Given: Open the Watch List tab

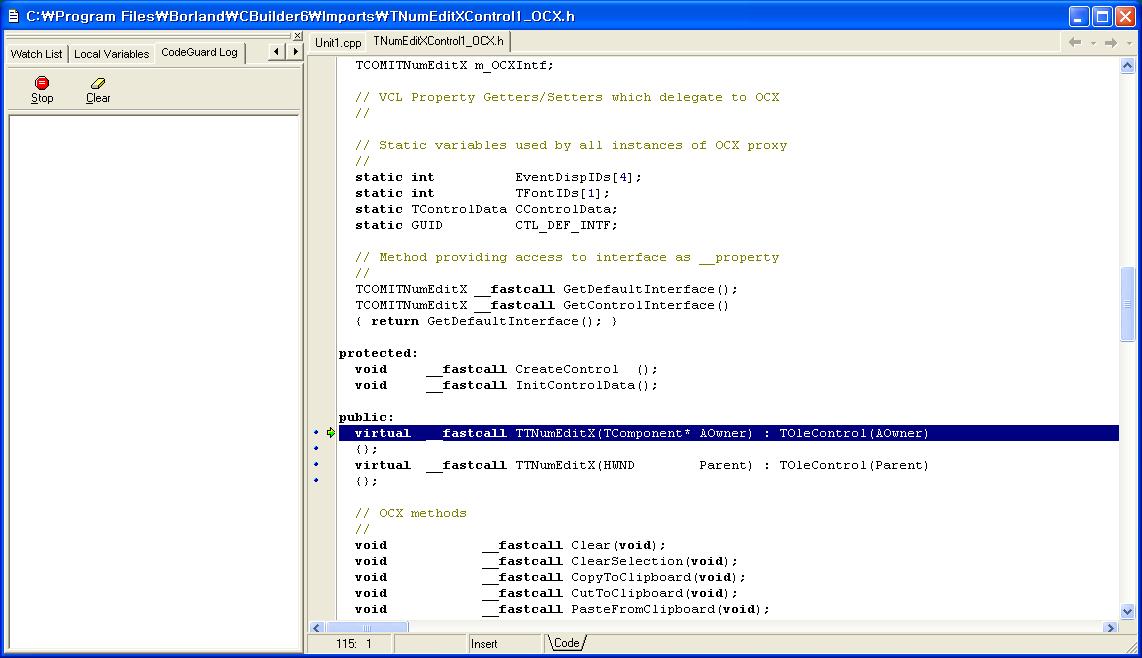Looking at the screenshot, I should pyautogui.click(x=36, y=54).
